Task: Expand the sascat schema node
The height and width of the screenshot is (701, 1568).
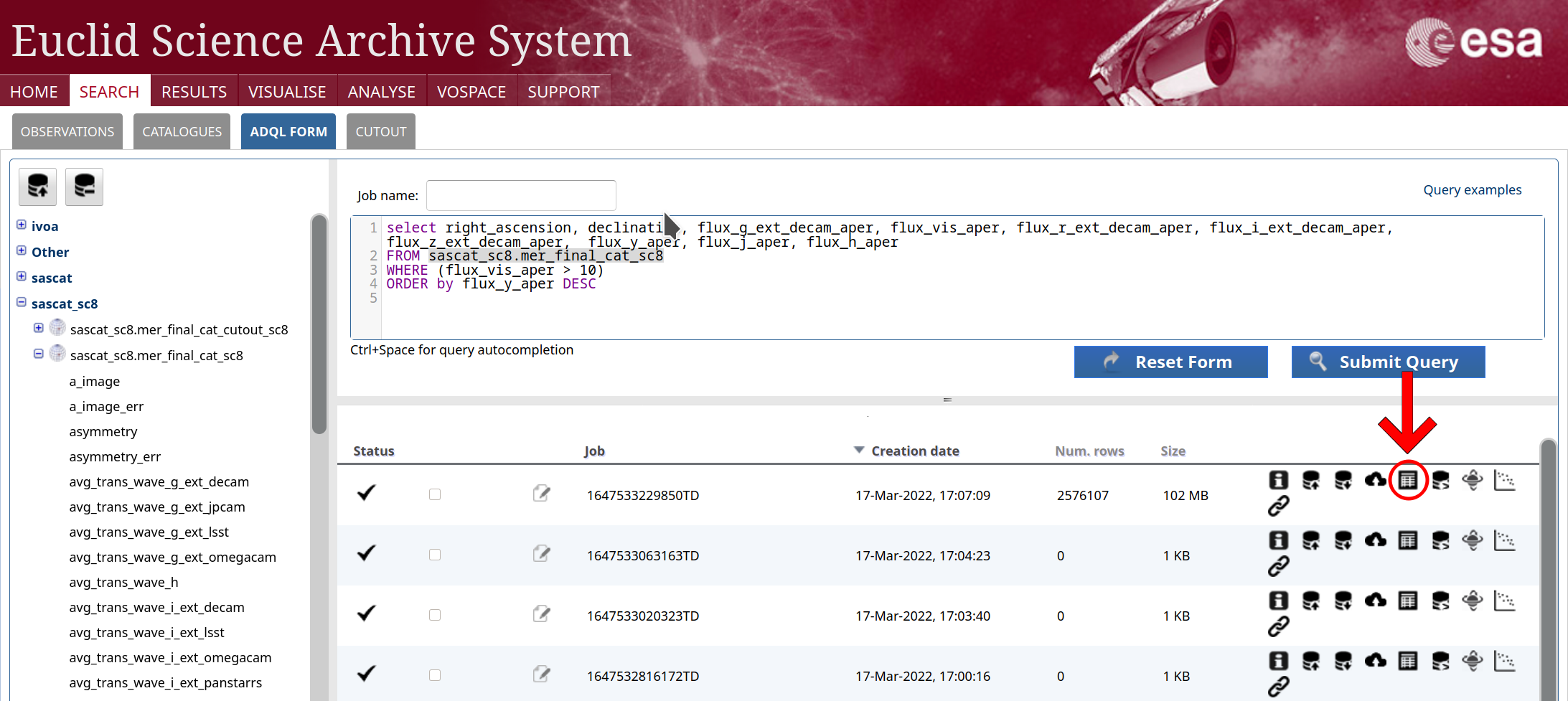Action: click(x=22, y=276)
